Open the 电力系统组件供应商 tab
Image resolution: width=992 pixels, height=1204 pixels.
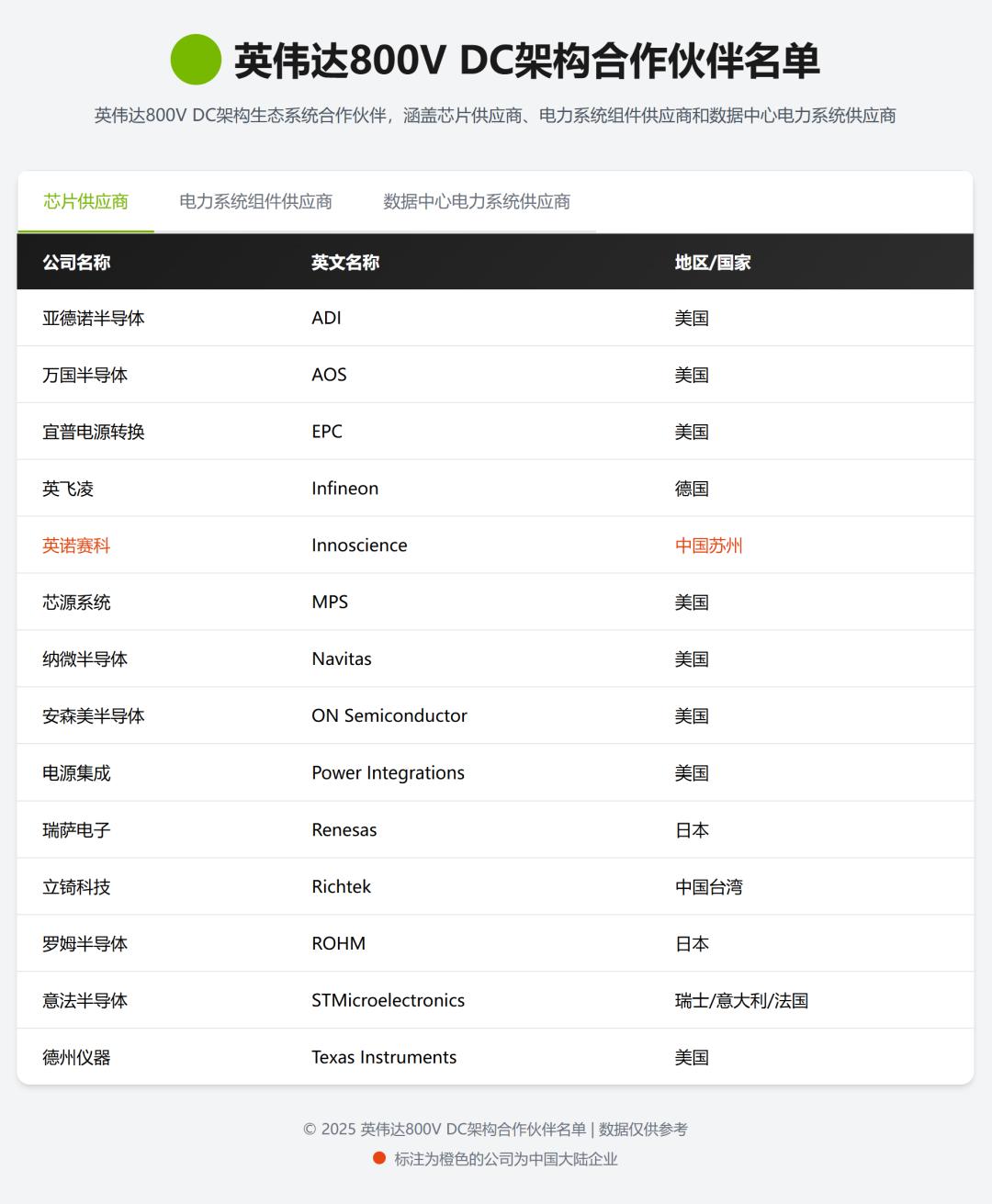(x=255, y=201)
